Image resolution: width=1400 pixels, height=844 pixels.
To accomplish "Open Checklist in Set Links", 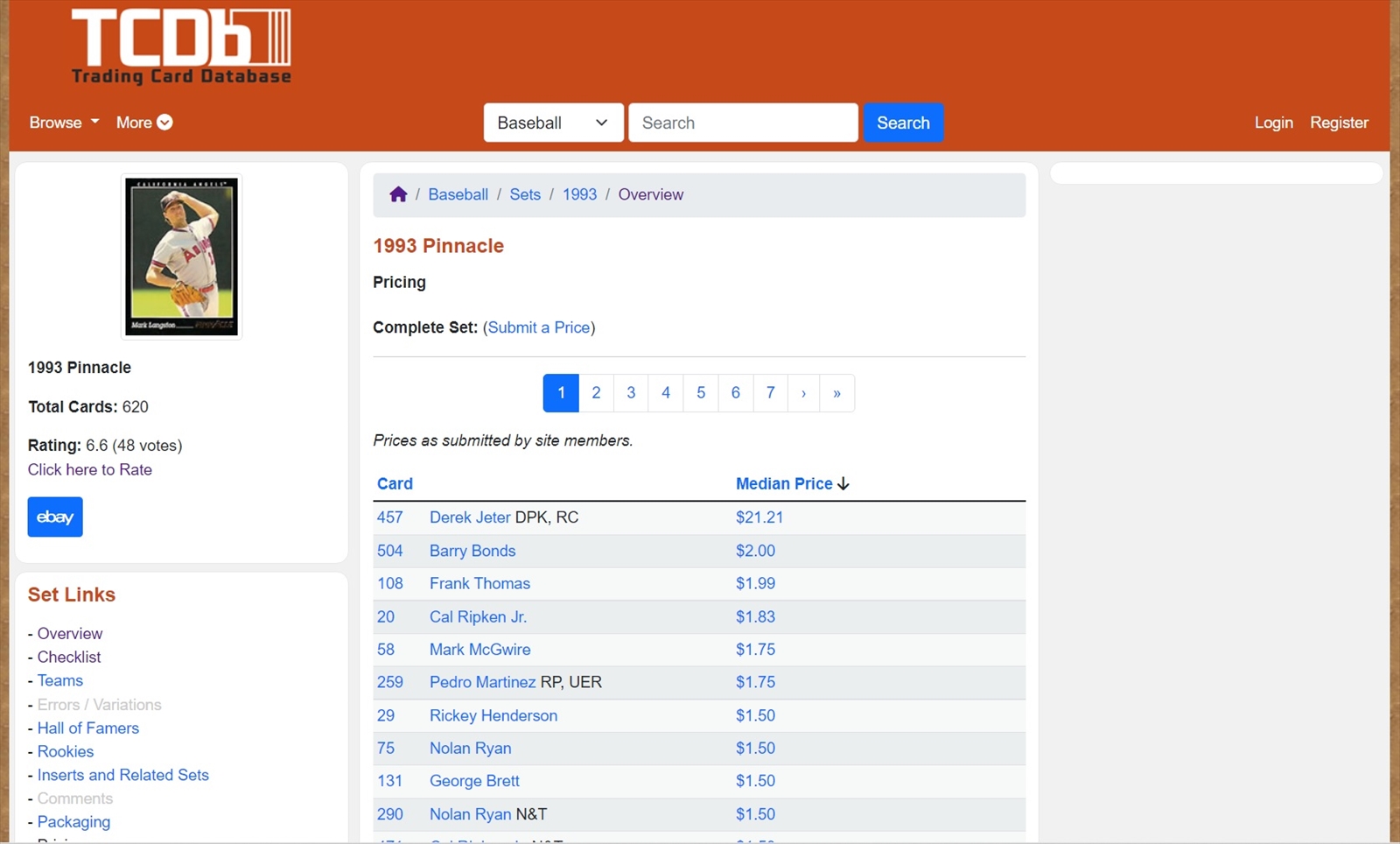I will (x=69, y=657).
